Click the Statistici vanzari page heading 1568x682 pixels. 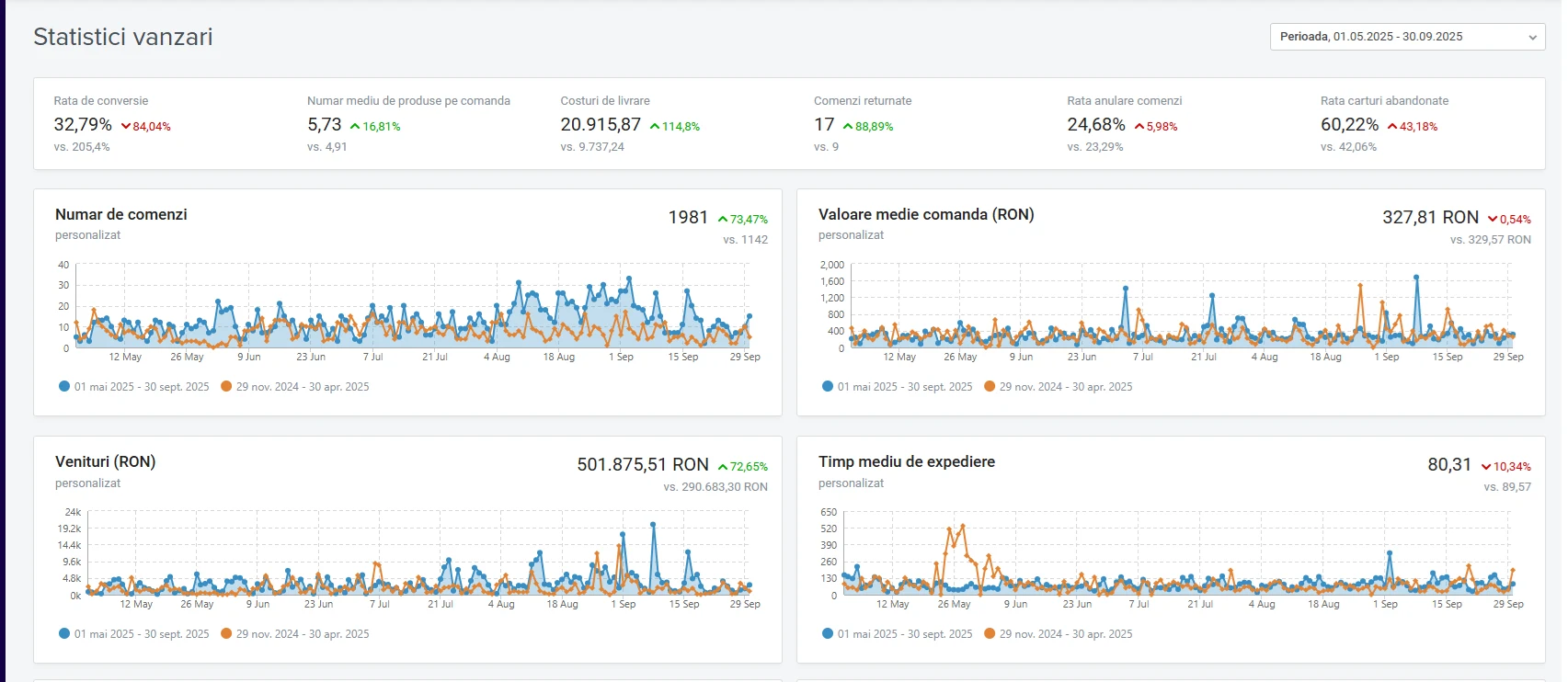(123, 37)
